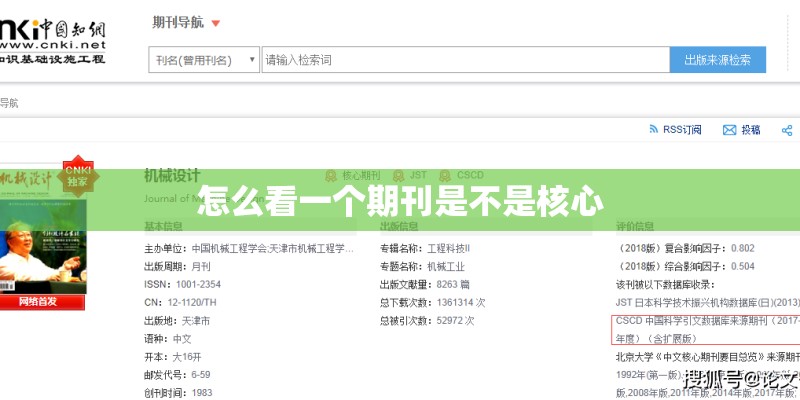Click the 语种 中文 text

pos(167,339)
